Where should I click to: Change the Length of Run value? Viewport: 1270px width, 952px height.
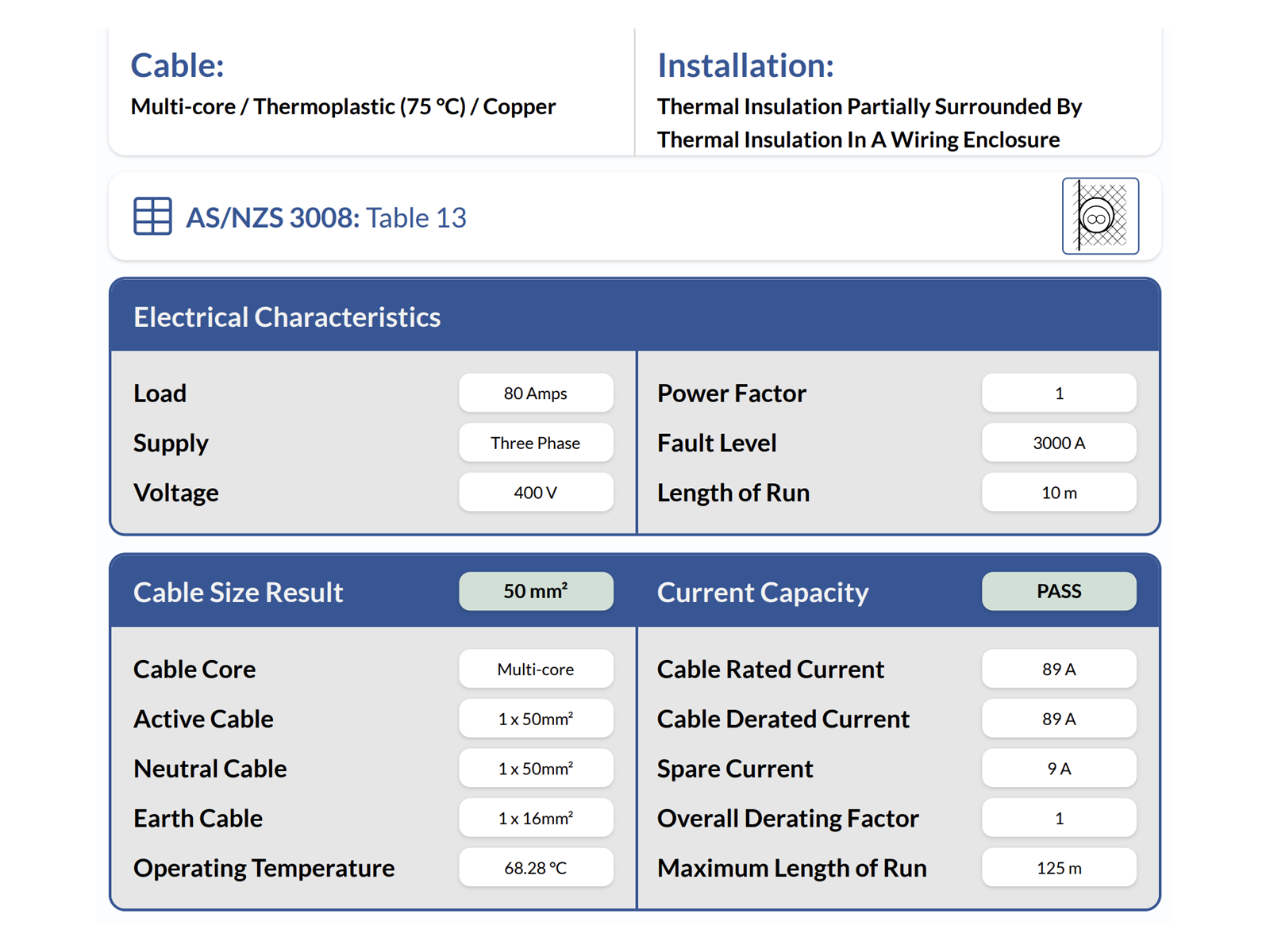click(1059, 492)
